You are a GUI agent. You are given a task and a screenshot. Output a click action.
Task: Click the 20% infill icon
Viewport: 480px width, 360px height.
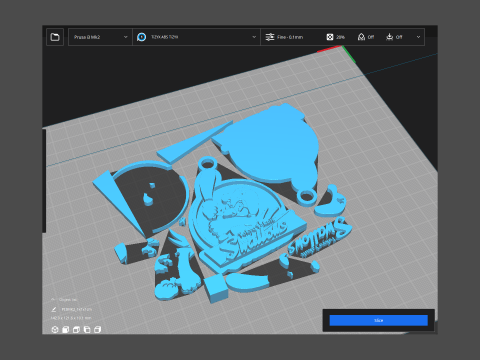[x=330, y=37]
